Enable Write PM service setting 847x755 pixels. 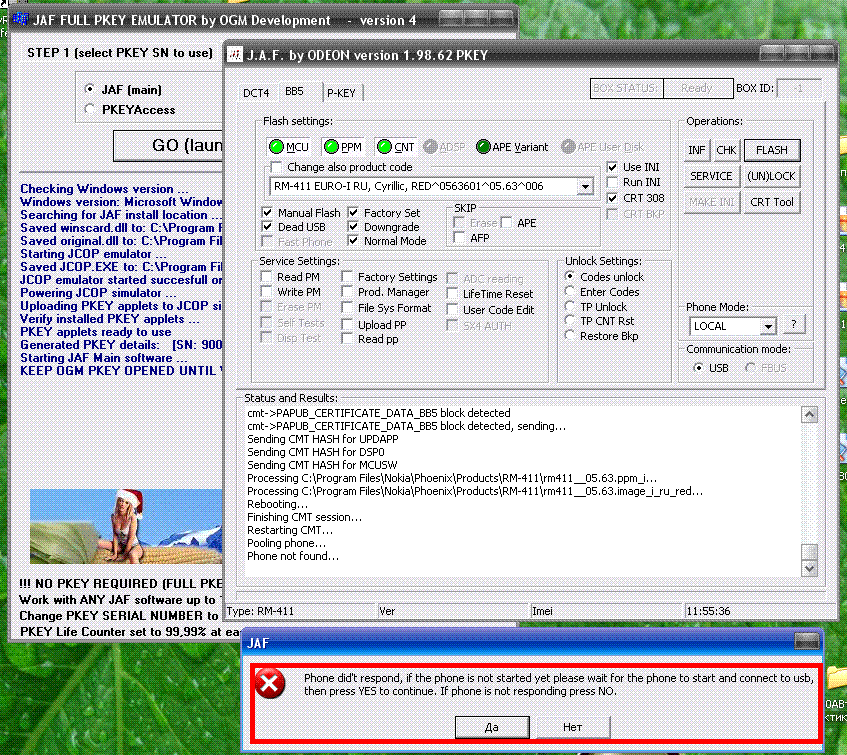pyautogui.click(x=266, y=292)
